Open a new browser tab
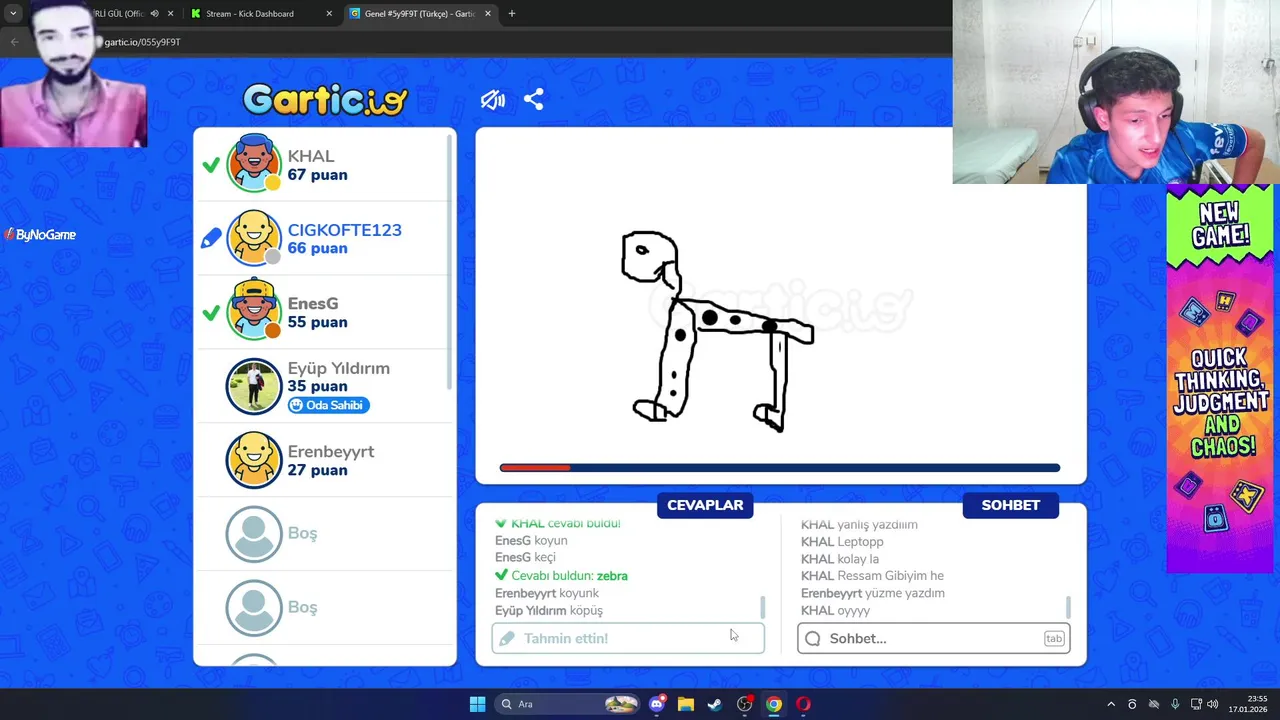The height and width of the screenshot is (720, 1280). tap(512, 14)
